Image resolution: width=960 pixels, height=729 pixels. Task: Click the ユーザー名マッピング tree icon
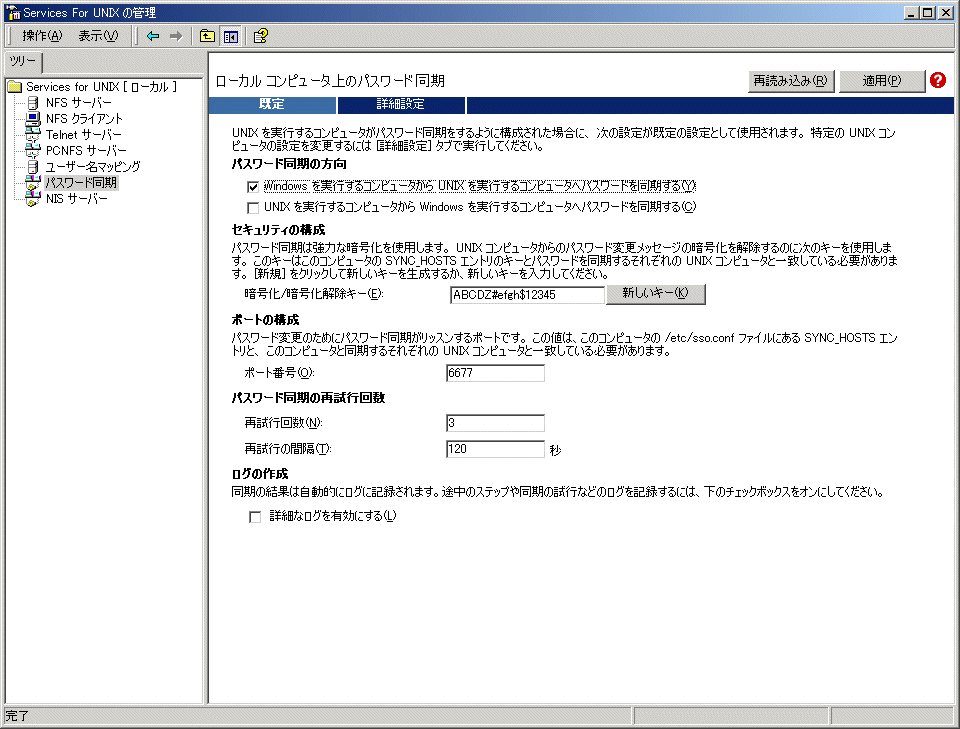(33, 166)
